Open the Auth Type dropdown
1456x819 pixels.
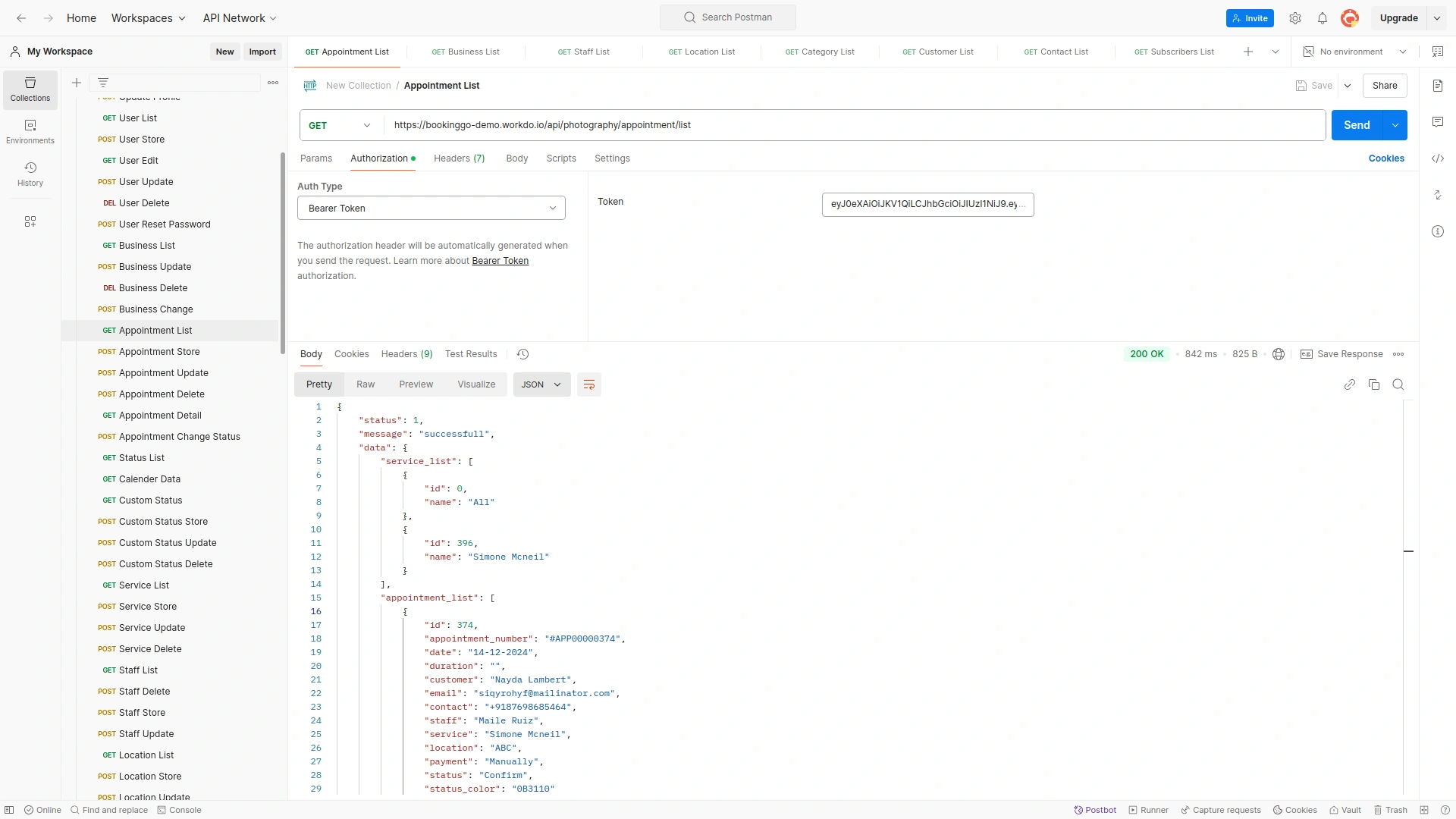click(x=431, y=208)
